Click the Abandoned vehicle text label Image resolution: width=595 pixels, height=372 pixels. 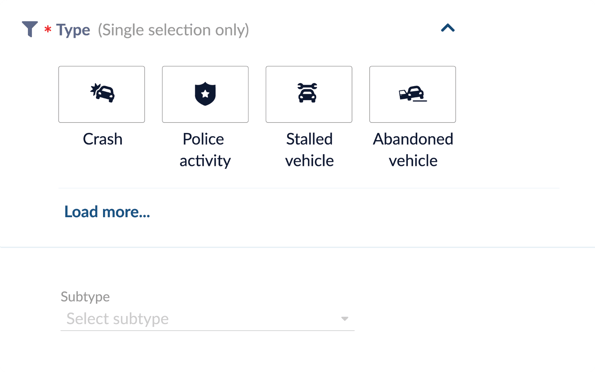(x=413, y=150)
